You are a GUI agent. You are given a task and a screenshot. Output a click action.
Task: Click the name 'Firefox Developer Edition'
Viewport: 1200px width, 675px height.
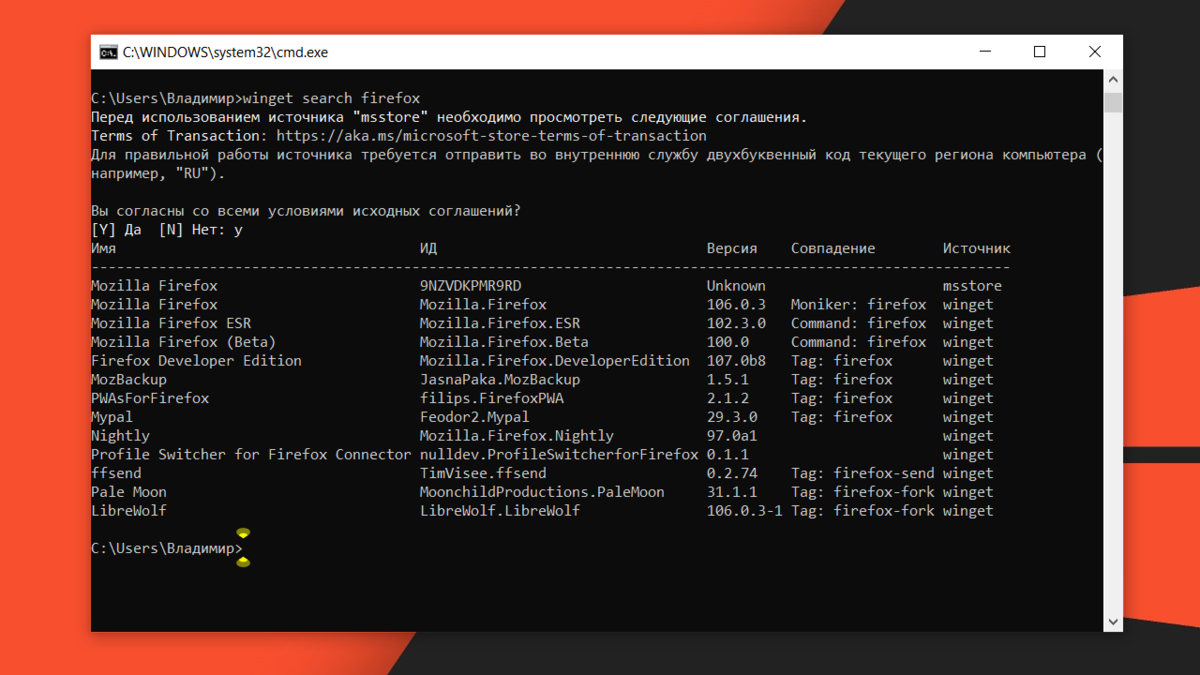coord(196,361)
